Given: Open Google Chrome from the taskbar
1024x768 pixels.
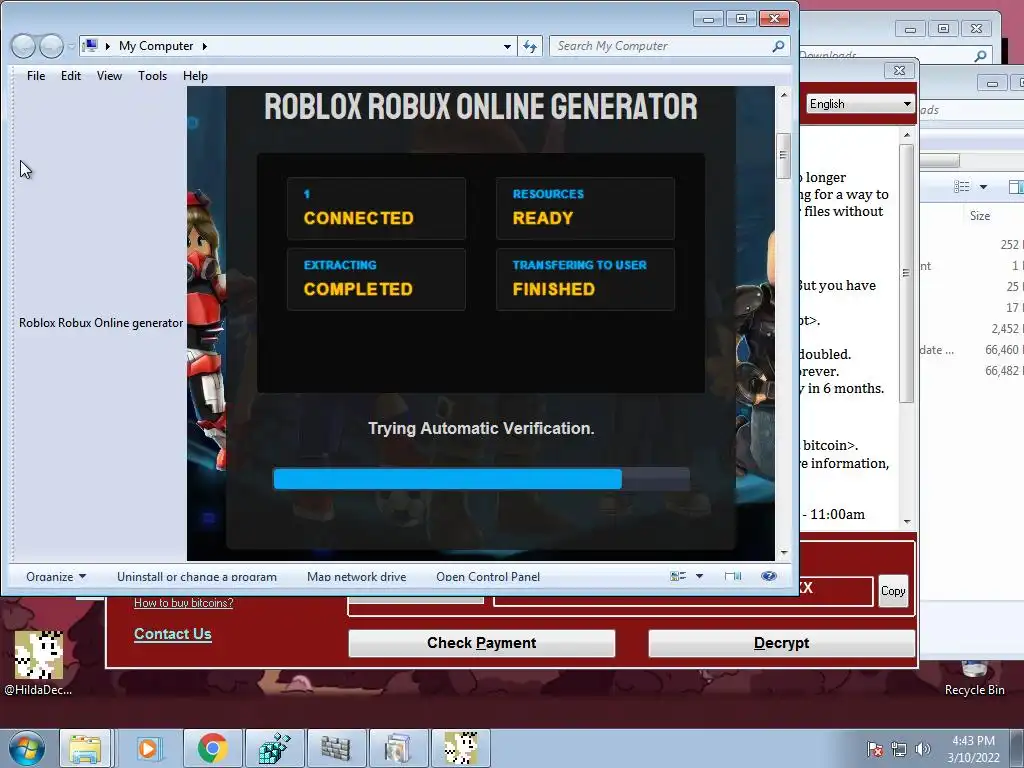Looking at the screenshot, I should tap(212, 748).
